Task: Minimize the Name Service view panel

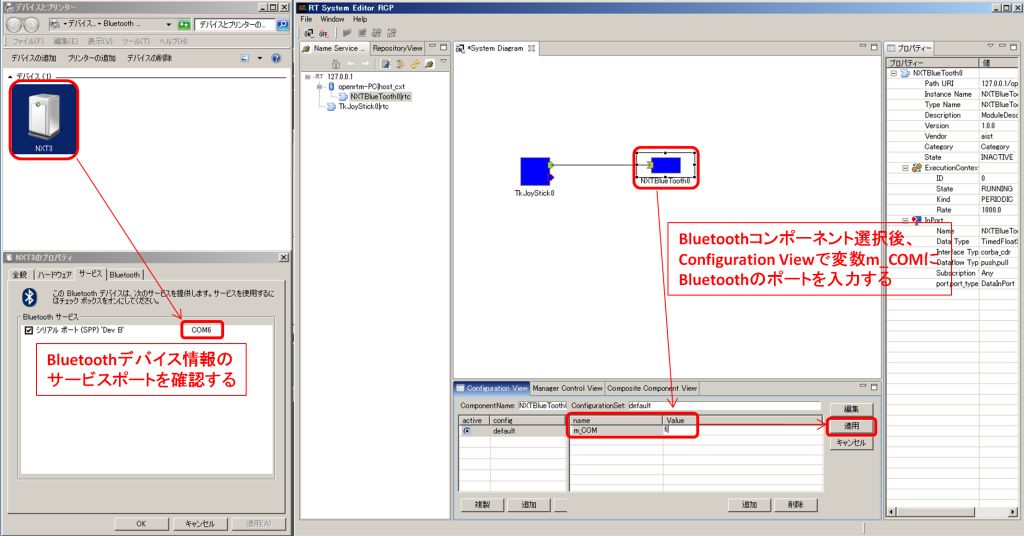Action: tap(432, 47)
